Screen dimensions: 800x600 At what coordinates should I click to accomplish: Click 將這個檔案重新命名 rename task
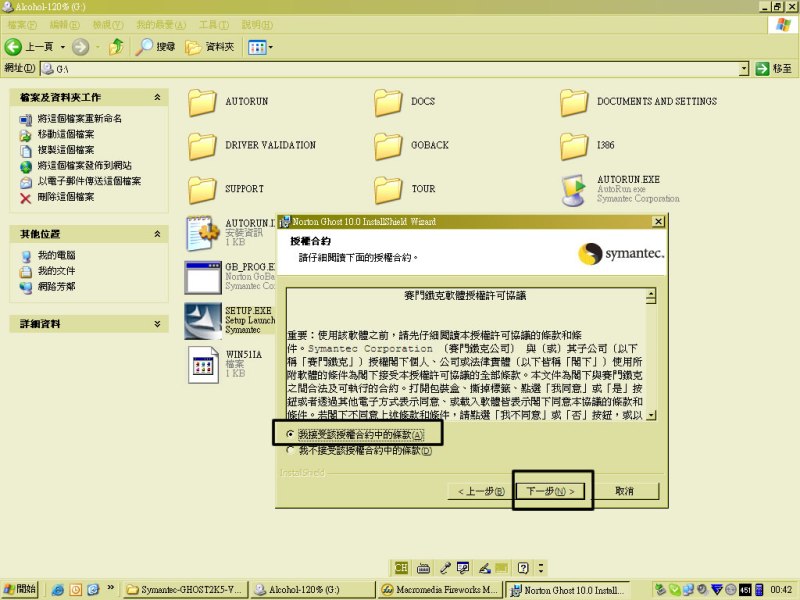[x=80, y=119]
